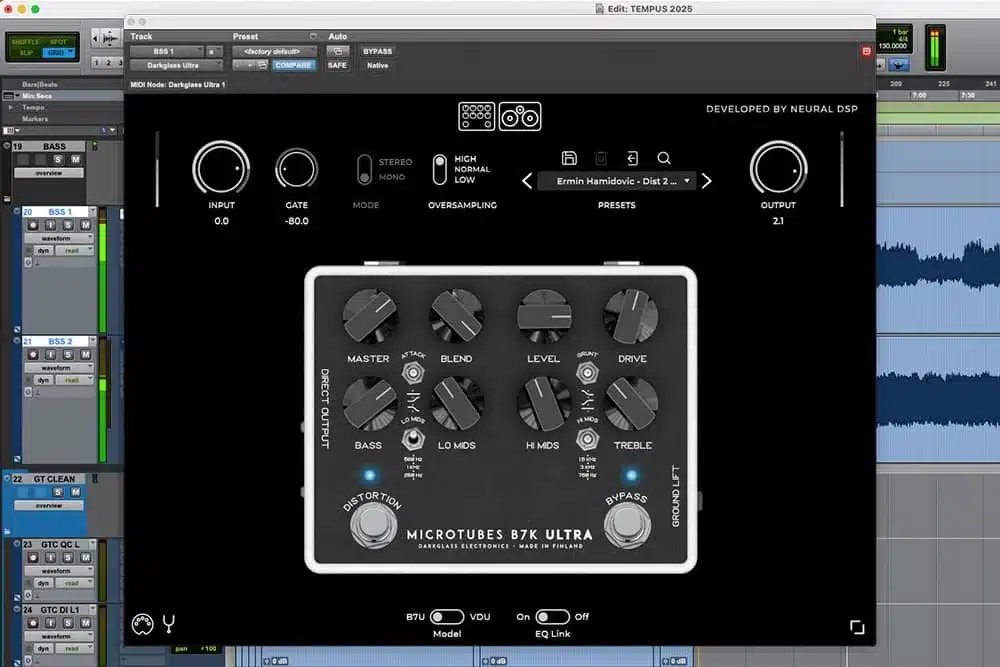The width and height of the screenshot is (1000, 667).
Task: Select SPOT edit mode
Action: pos(58,41)
